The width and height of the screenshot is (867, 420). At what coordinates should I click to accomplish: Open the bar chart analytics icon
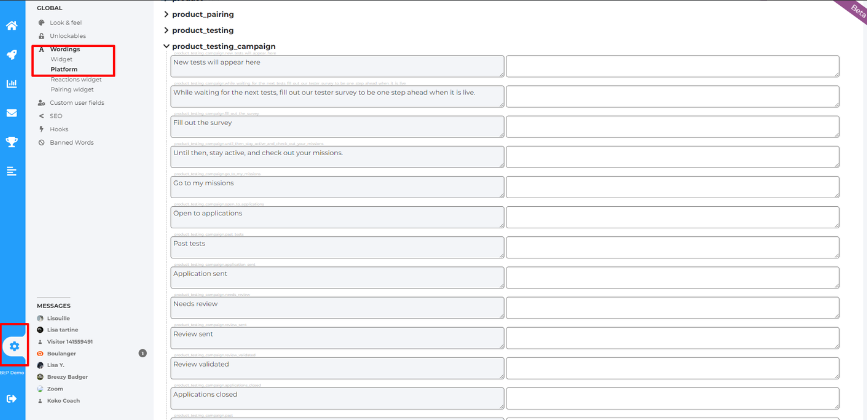[12, 84]
